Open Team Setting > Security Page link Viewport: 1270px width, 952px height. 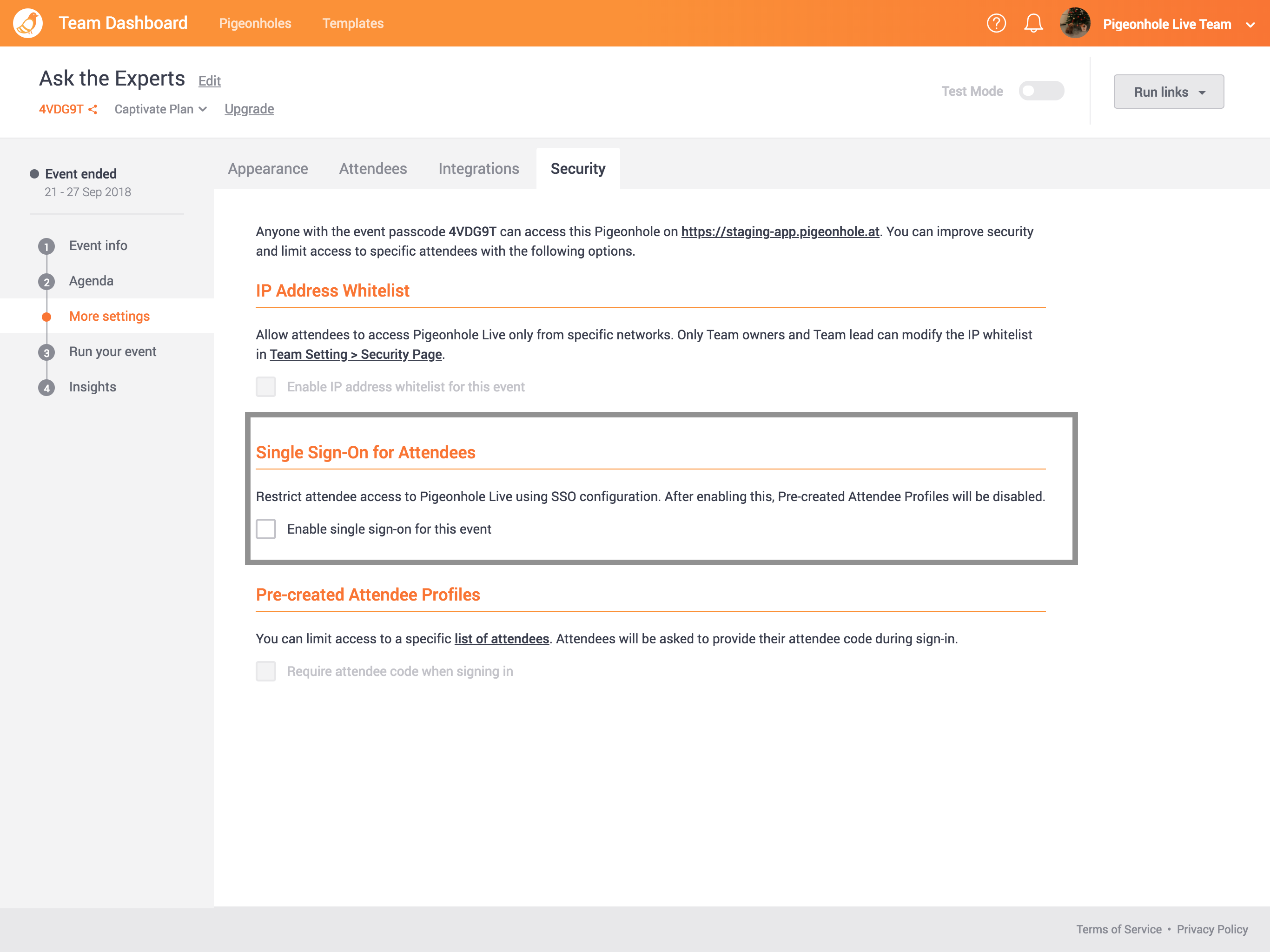pyautogui.click(x=356, y=355)
